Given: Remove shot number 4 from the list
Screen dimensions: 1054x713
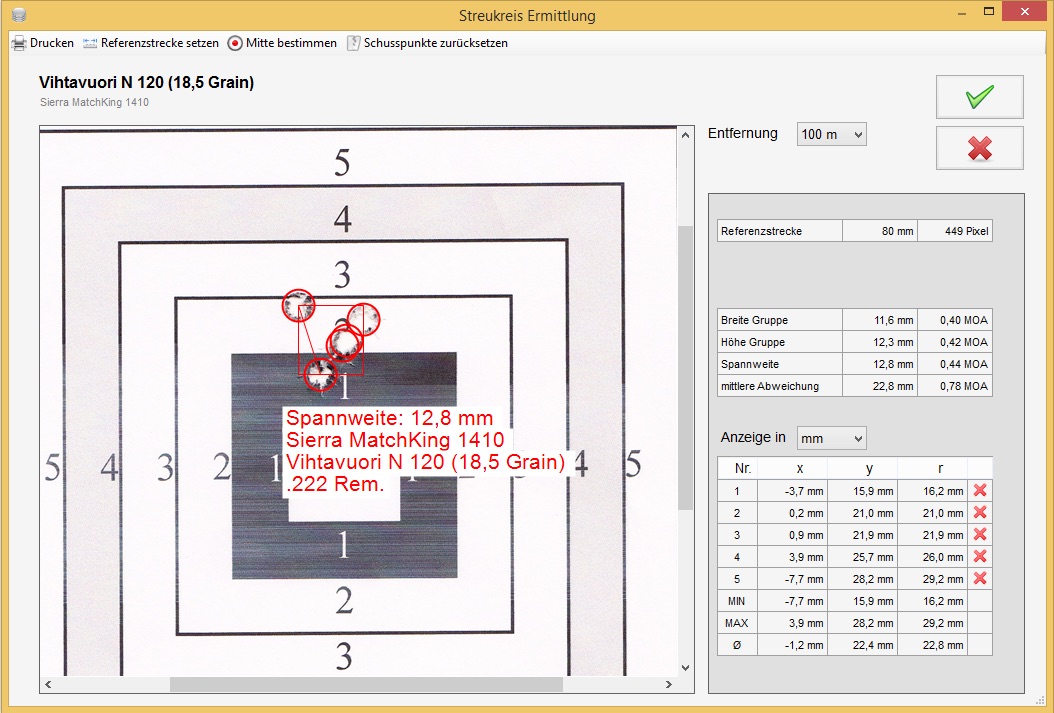Looking at the screenshot, I should coord(980,556).
